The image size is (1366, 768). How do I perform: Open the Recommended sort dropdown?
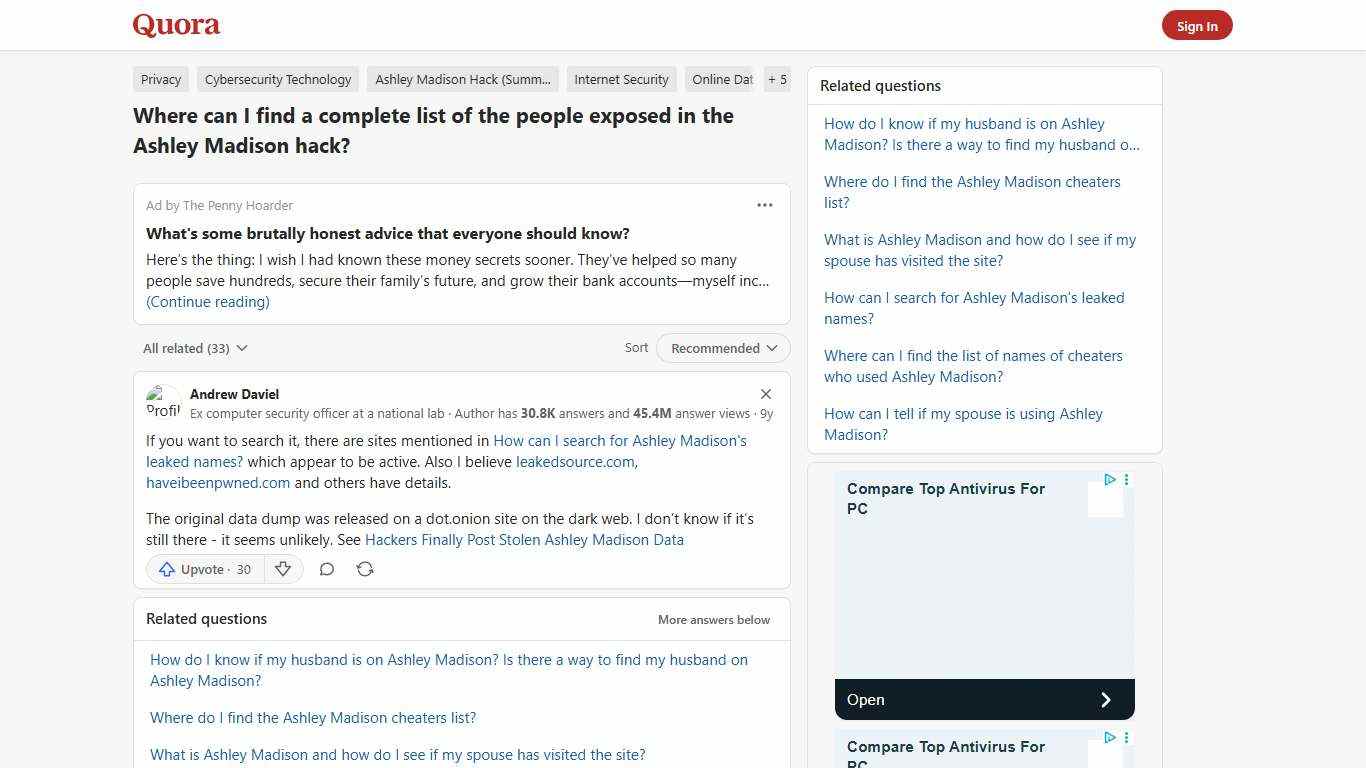(x=722, y=348)
